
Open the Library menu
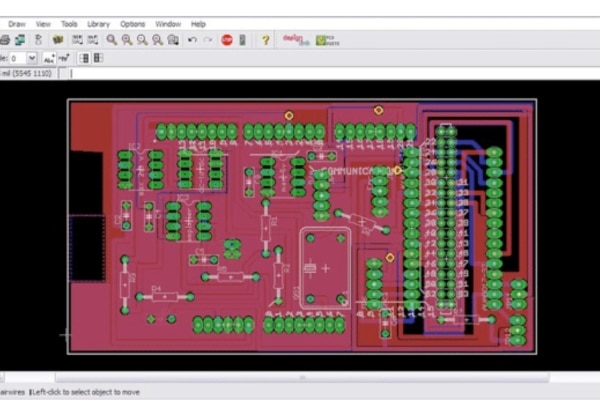pos(98,24)
